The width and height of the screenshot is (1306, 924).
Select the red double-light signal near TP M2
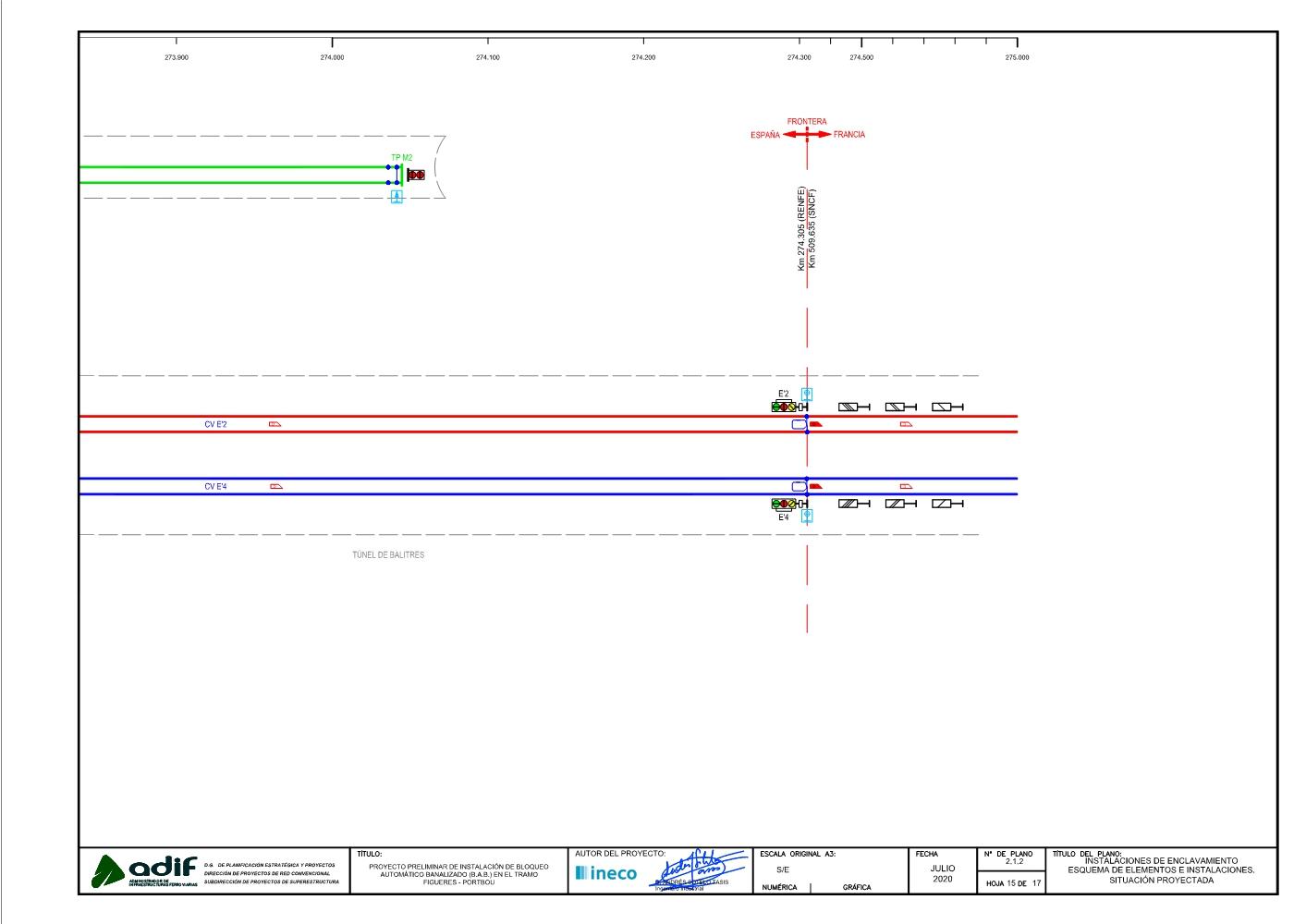(x=416, y=175)
